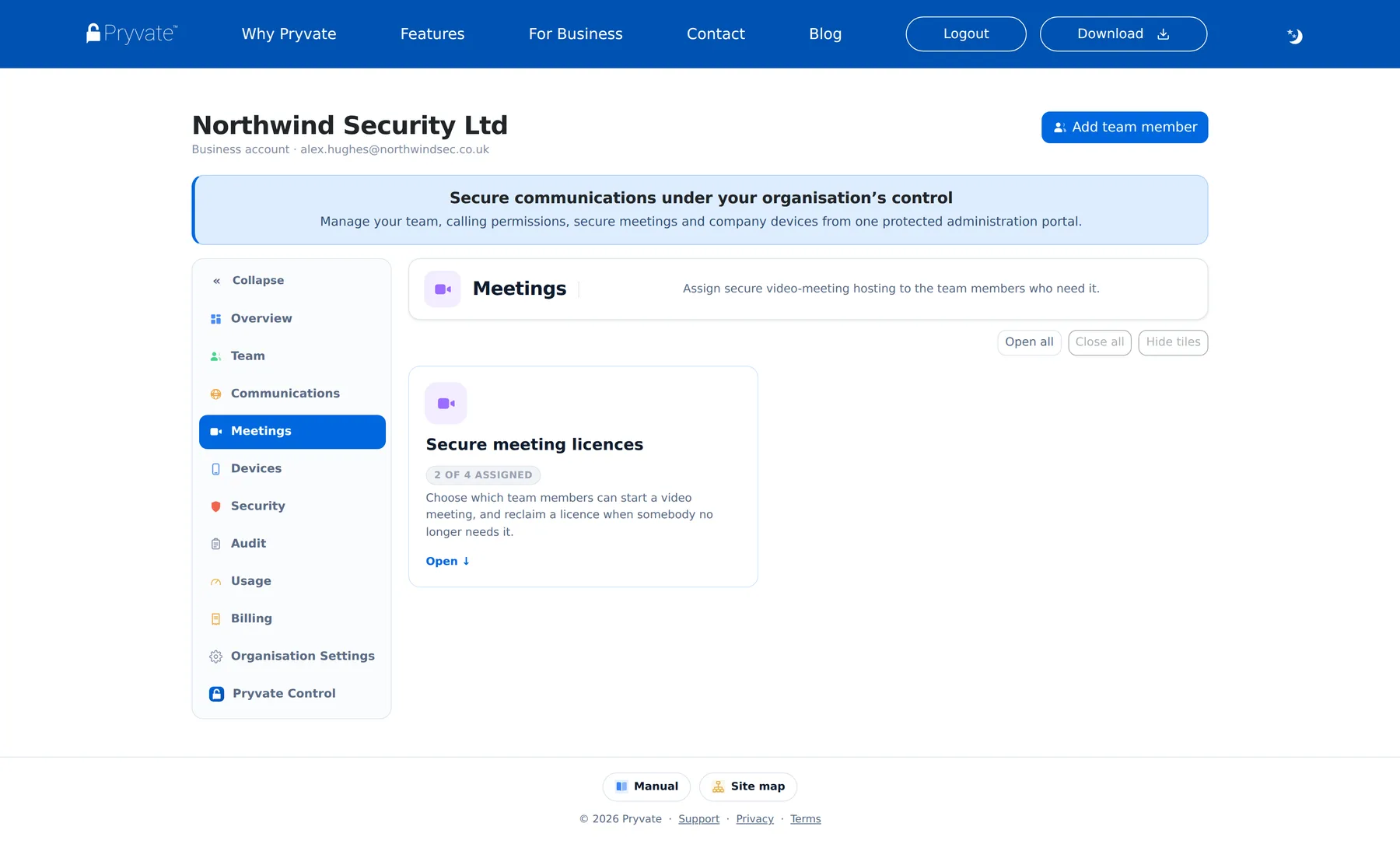
Task: Open the Privacy link
Action: [754, 819]
